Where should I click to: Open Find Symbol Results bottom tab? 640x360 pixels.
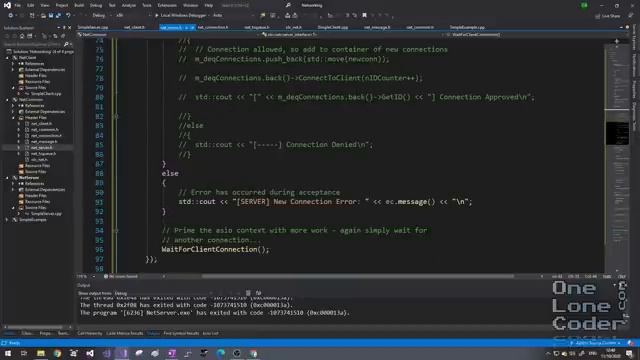point(181,333)
